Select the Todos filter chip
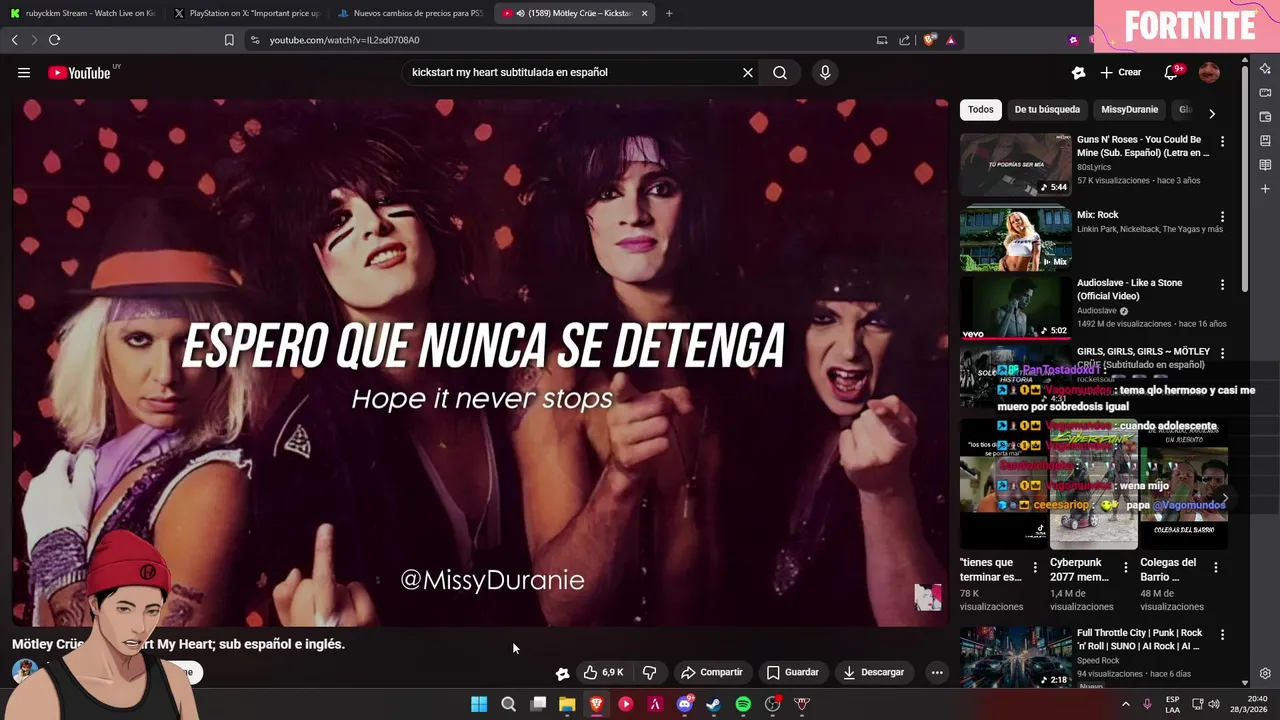 (981, 110)
